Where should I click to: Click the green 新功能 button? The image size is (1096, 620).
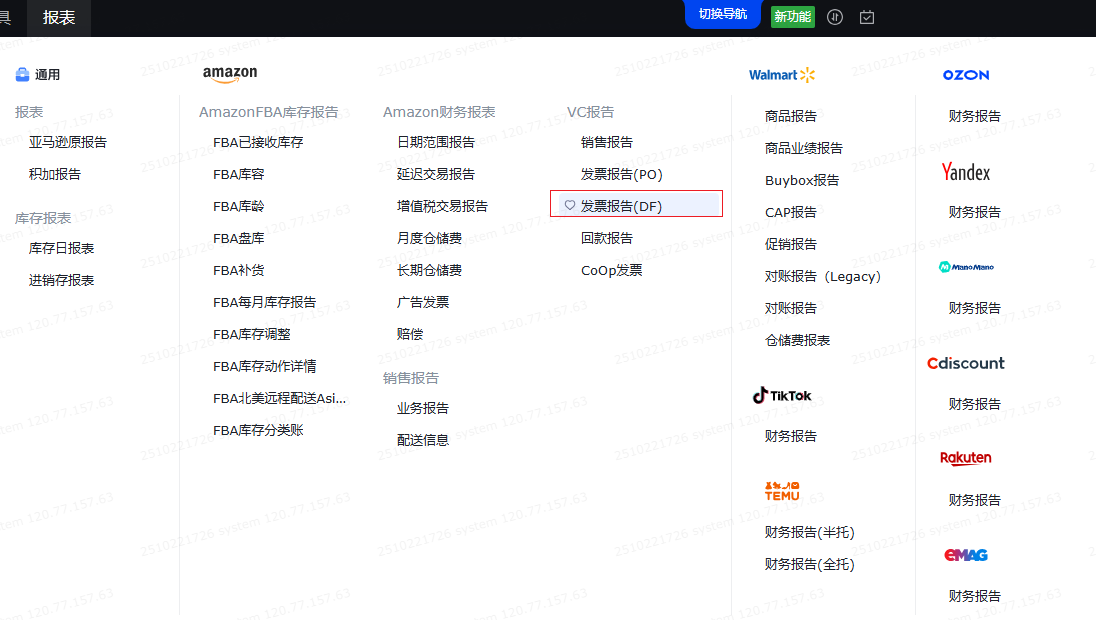(x=793, y=17)
